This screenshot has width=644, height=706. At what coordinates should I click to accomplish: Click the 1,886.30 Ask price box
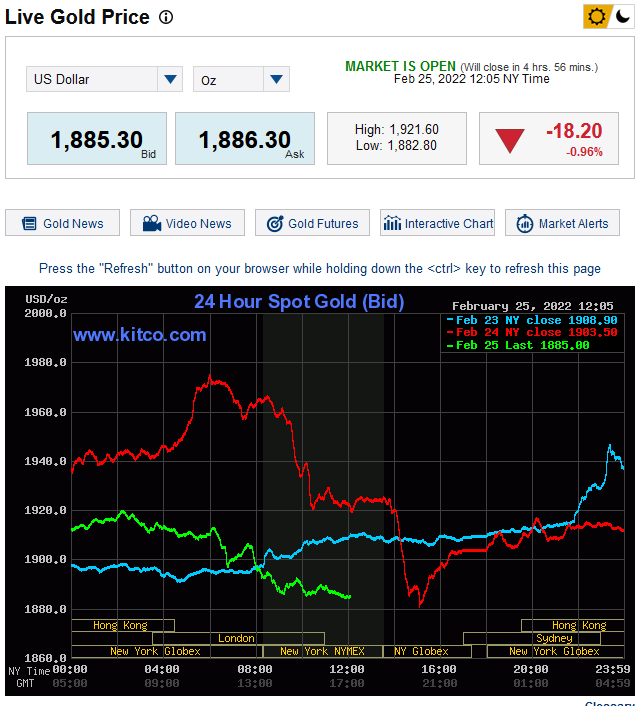point(245,139)
